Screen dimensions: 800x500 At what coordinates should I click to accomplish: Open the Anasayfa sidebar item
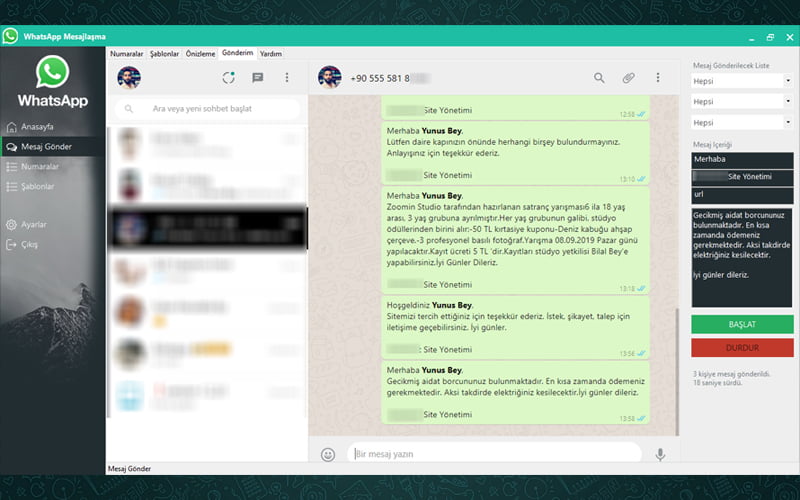click(37, 127)
